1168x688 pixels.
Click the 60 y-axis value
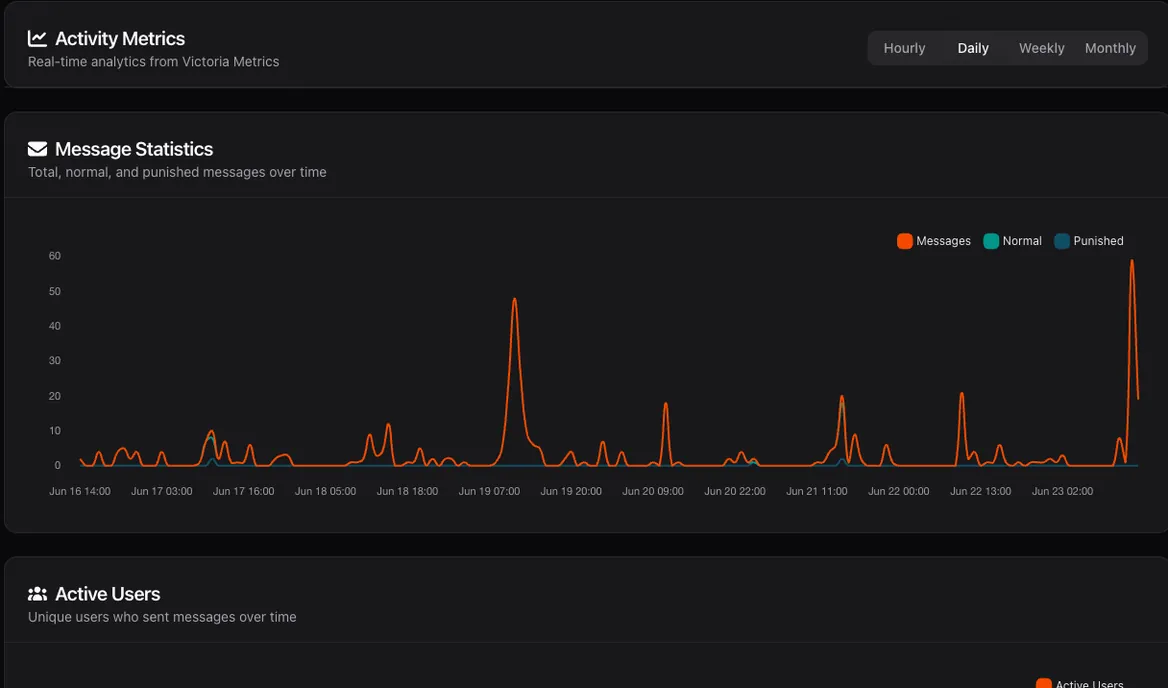(54, 256)
